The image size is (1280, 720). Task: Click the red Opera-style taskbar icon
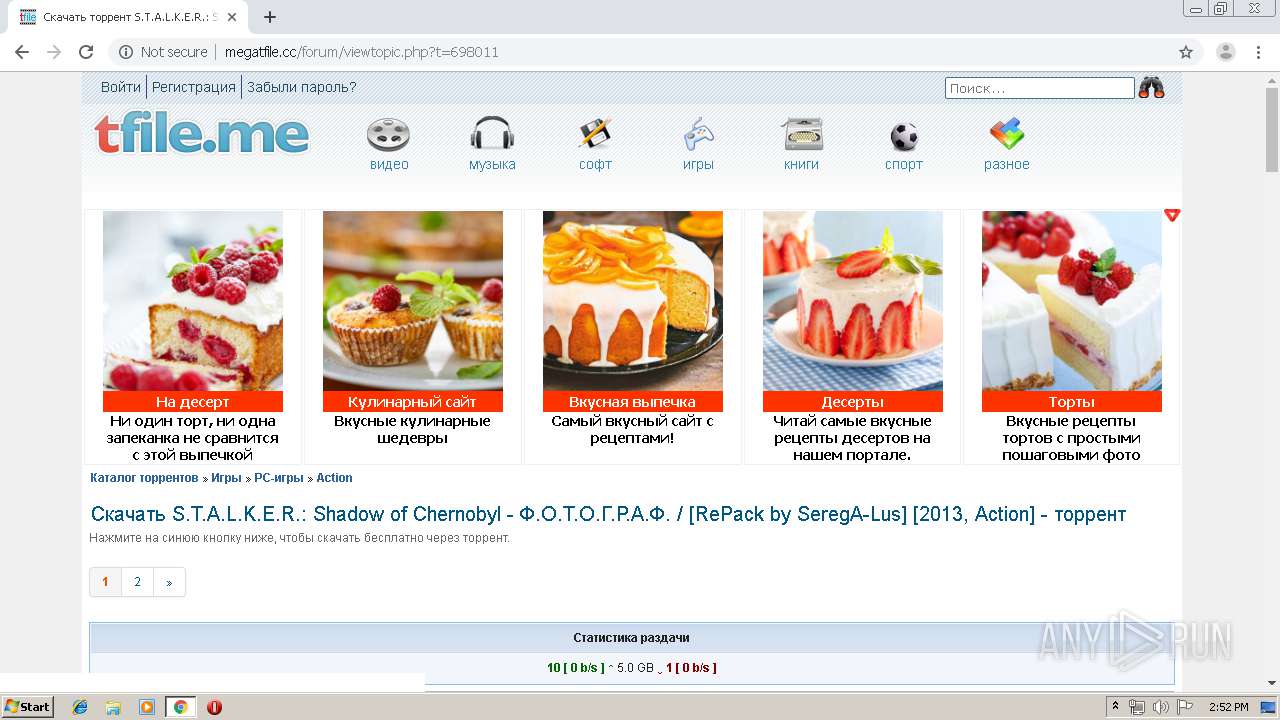[214, 707]
